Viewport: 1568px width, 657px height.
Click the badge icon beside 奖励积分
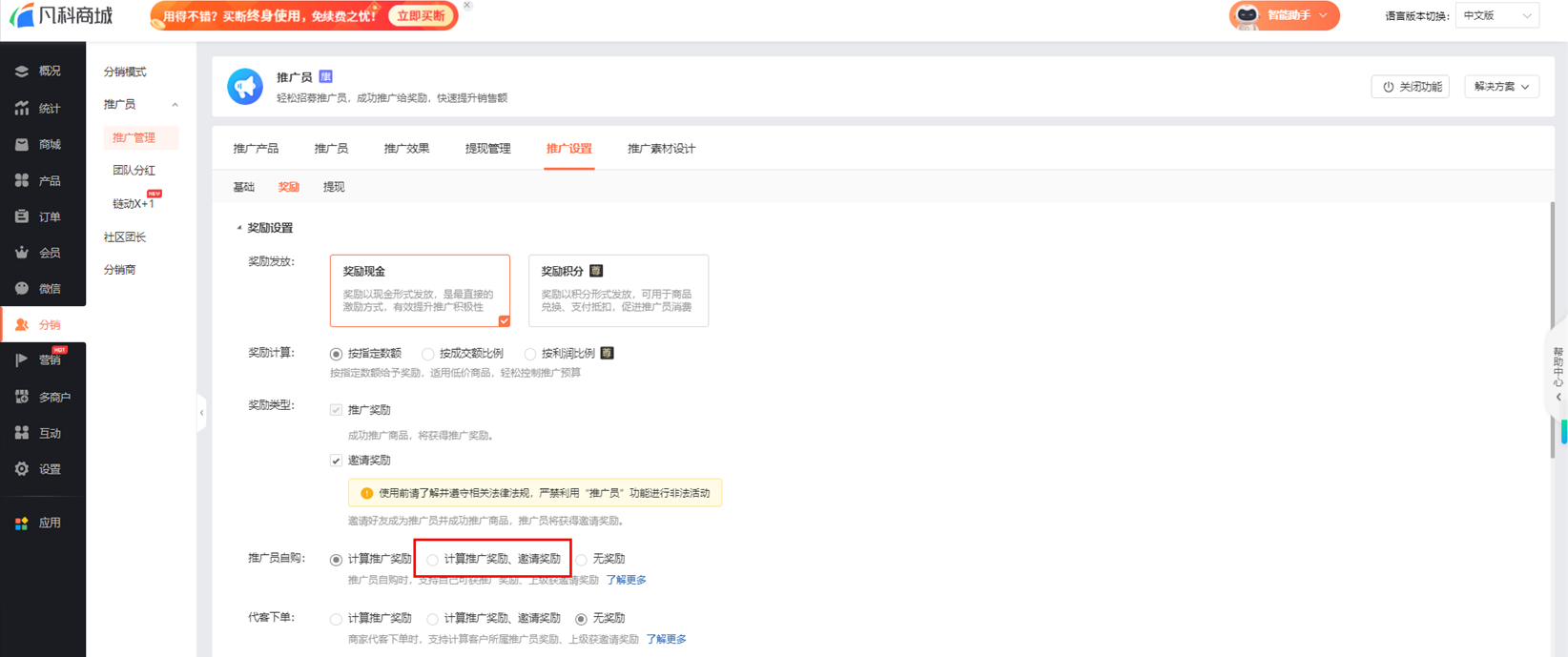[596, 271]
